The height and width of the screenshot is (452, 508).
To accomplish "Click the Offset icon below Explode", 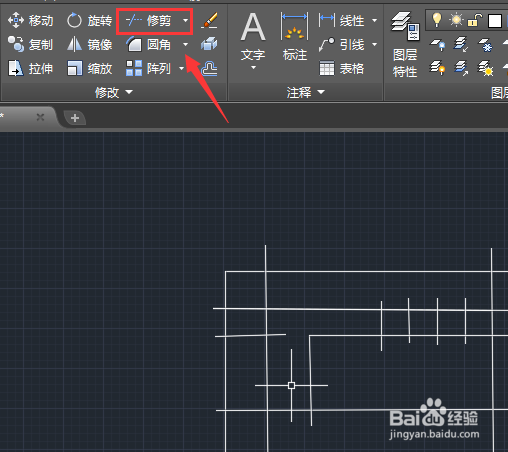I will click(209, 68).
